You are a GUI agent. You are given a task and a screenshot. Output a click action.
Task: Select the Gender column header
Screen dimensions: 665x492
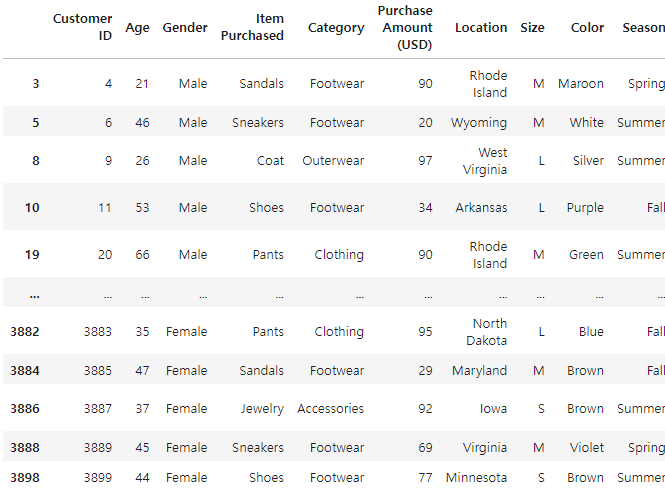pyautogui.click(x=185, y=28)
